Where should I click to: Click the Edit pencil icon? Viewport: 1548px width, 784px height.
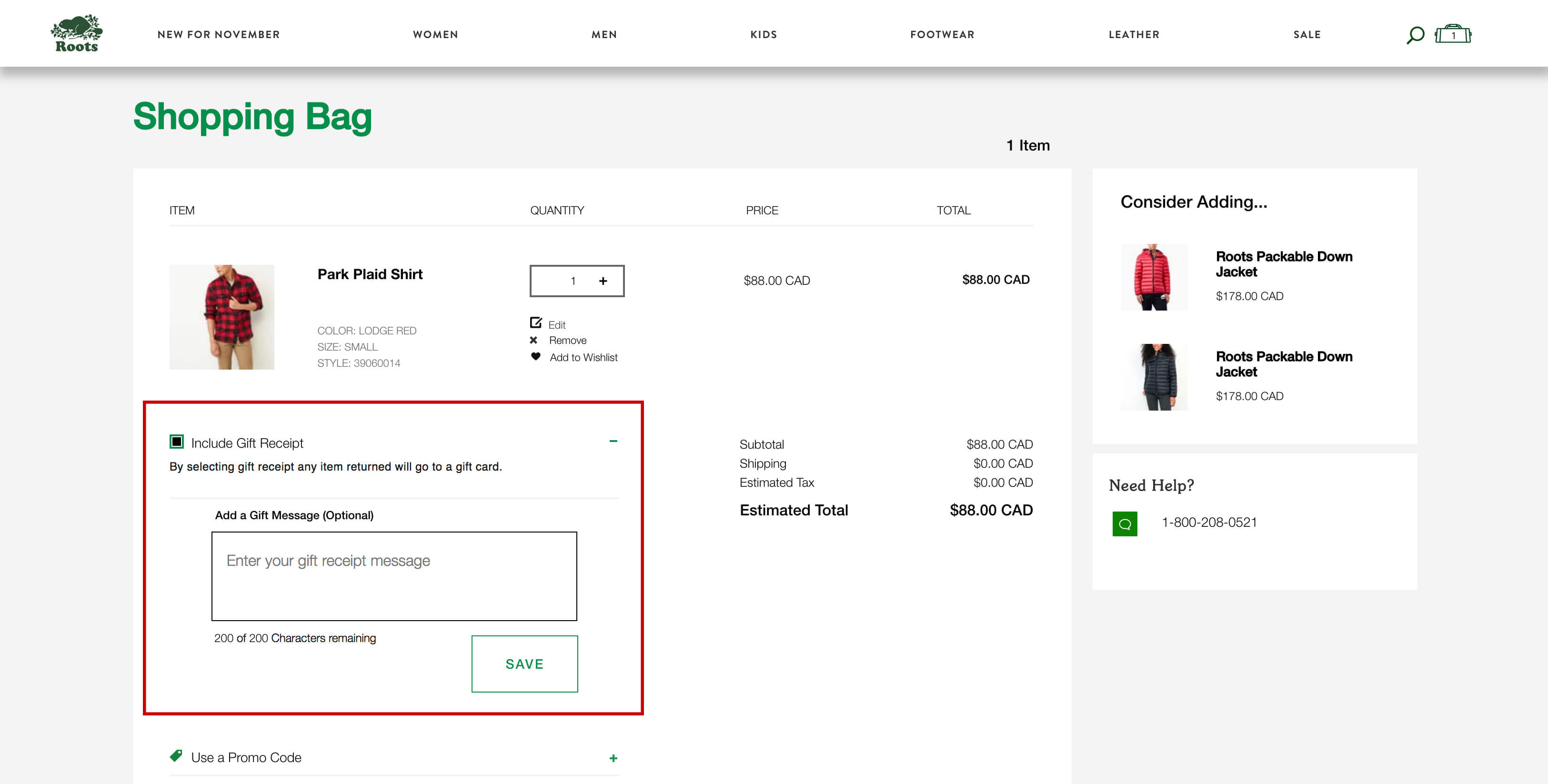click(535, 322)
